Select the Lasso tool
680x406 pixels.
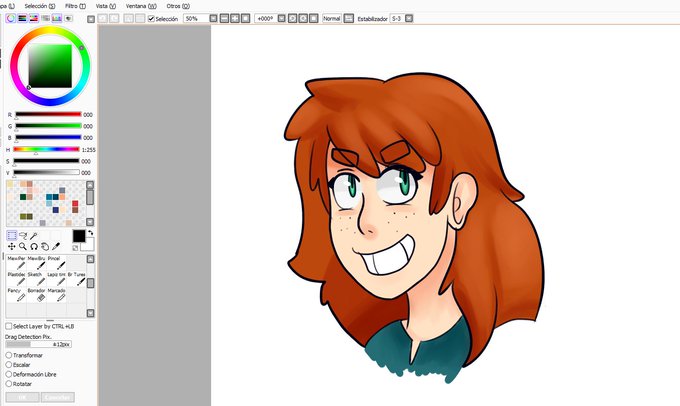pos(23,235)
